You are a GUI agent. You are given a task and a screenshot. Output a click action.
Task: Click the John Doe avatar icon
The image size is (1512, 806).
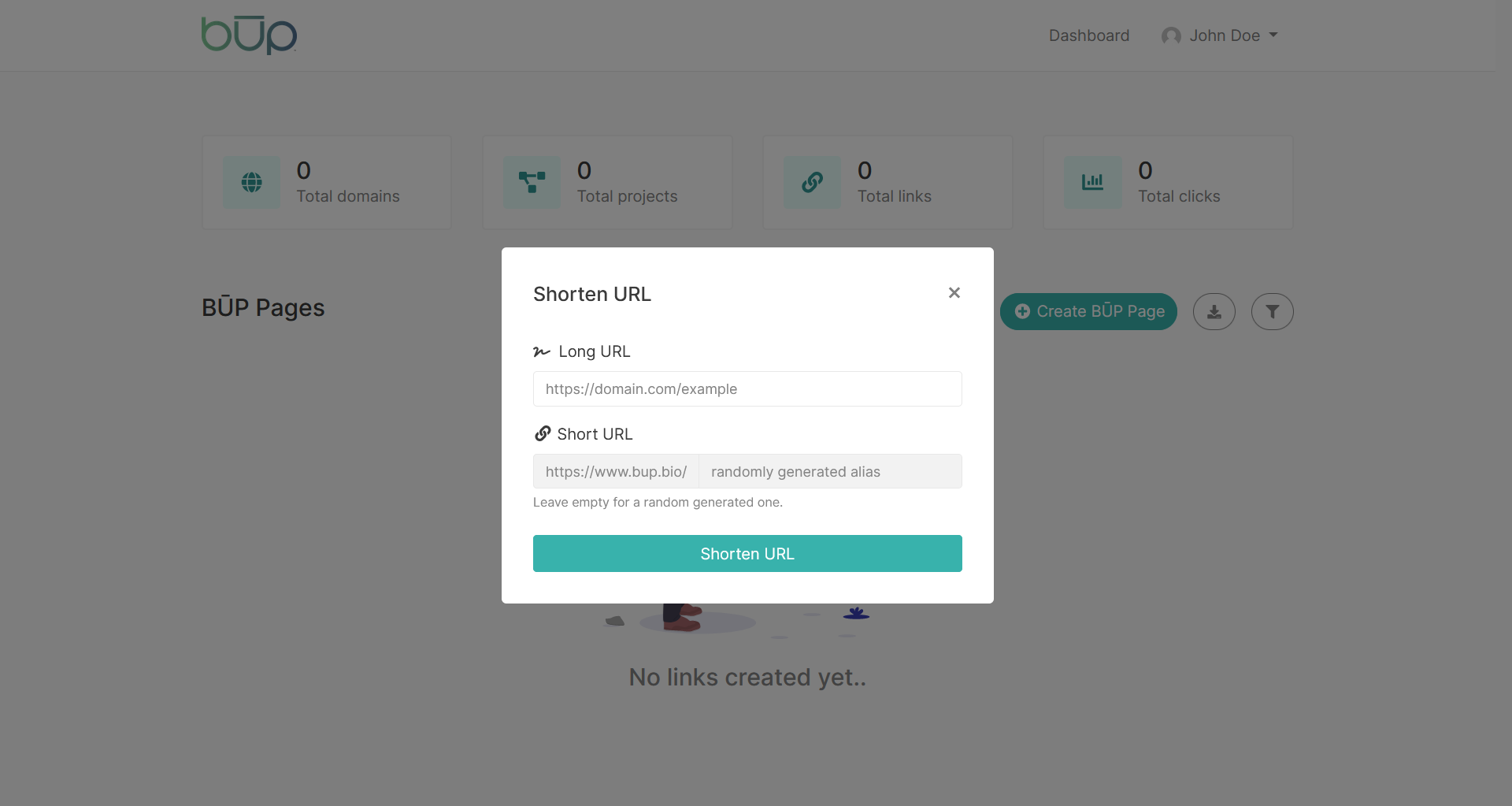click(x=1171, y=36)
